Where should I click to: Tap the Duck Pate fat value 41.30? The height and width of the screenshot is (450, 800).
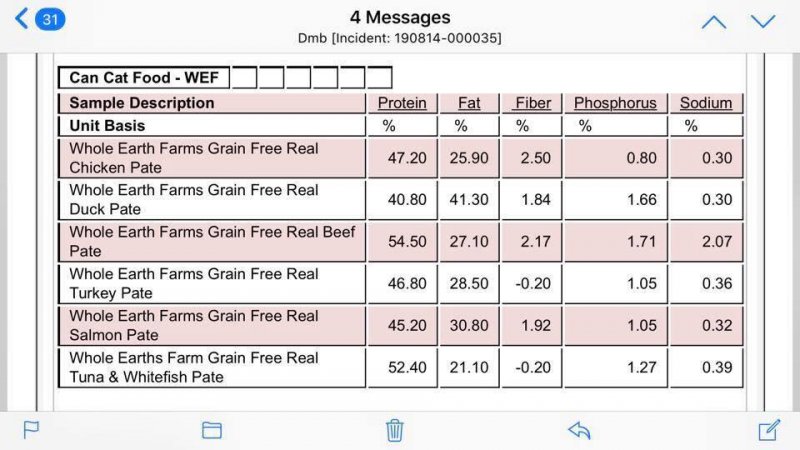[469, 200]
